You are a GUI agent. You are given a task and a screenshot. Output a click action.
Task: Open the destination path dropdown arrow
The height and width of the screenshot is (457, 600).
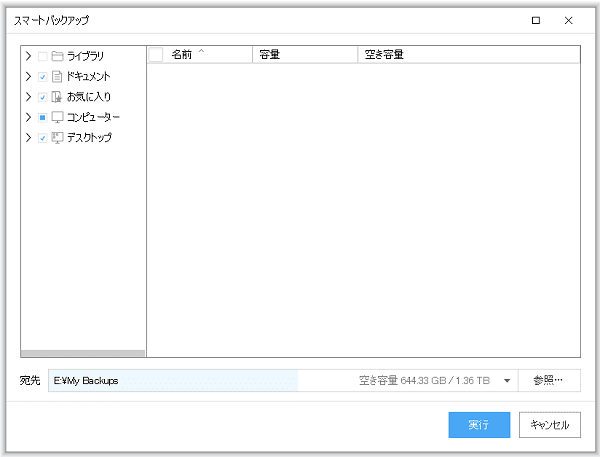(507, 381)
